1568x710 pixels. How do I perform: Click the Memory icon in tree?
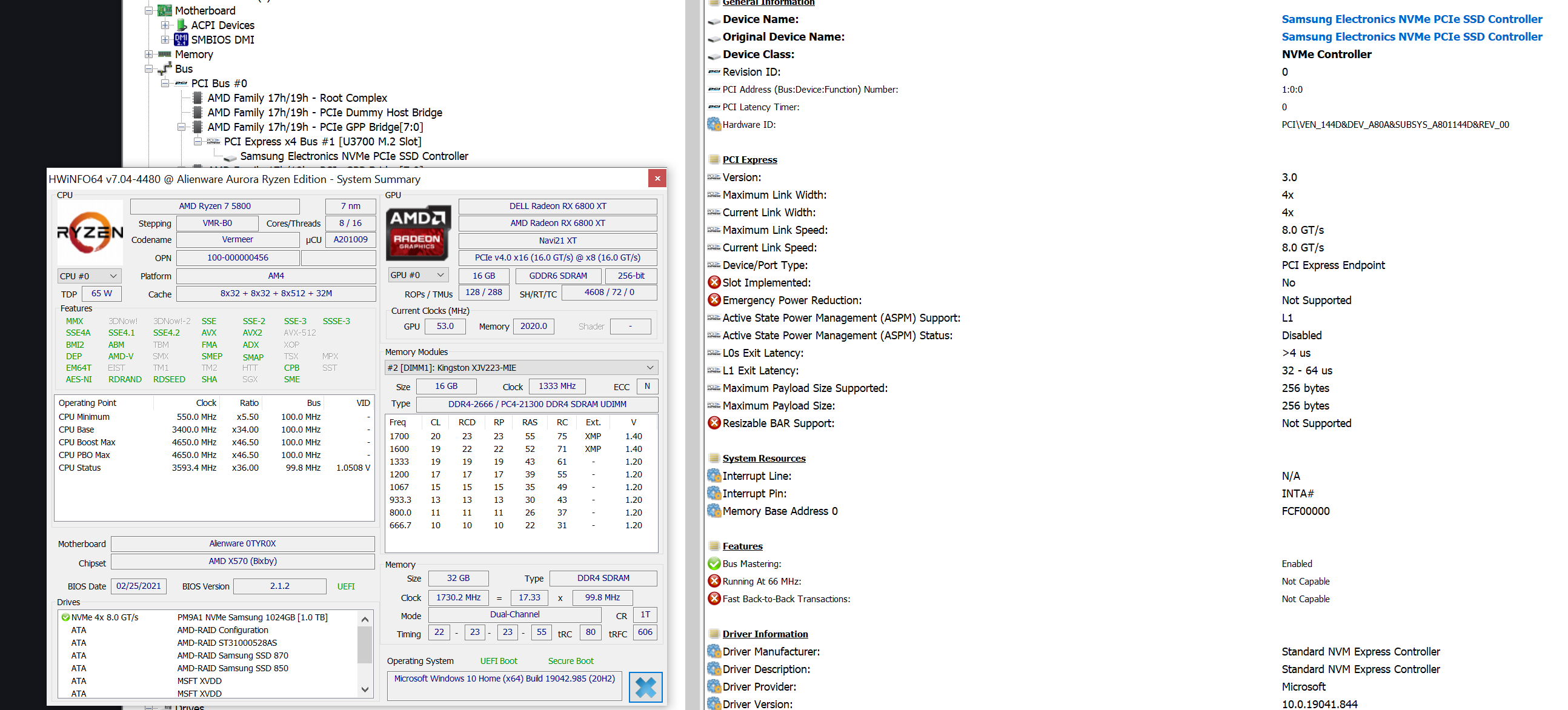click(164, 54)
